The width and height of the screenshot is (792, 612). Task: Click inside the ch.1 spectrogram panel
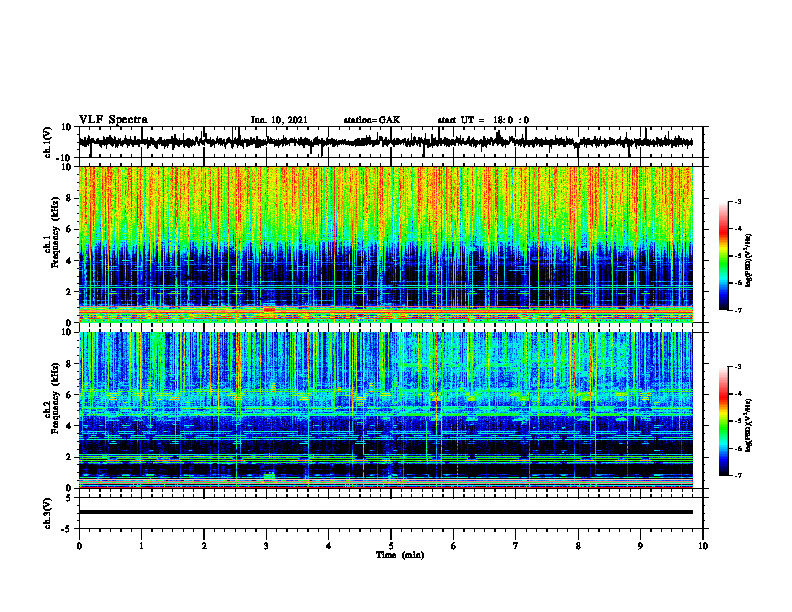coord(386,244)
